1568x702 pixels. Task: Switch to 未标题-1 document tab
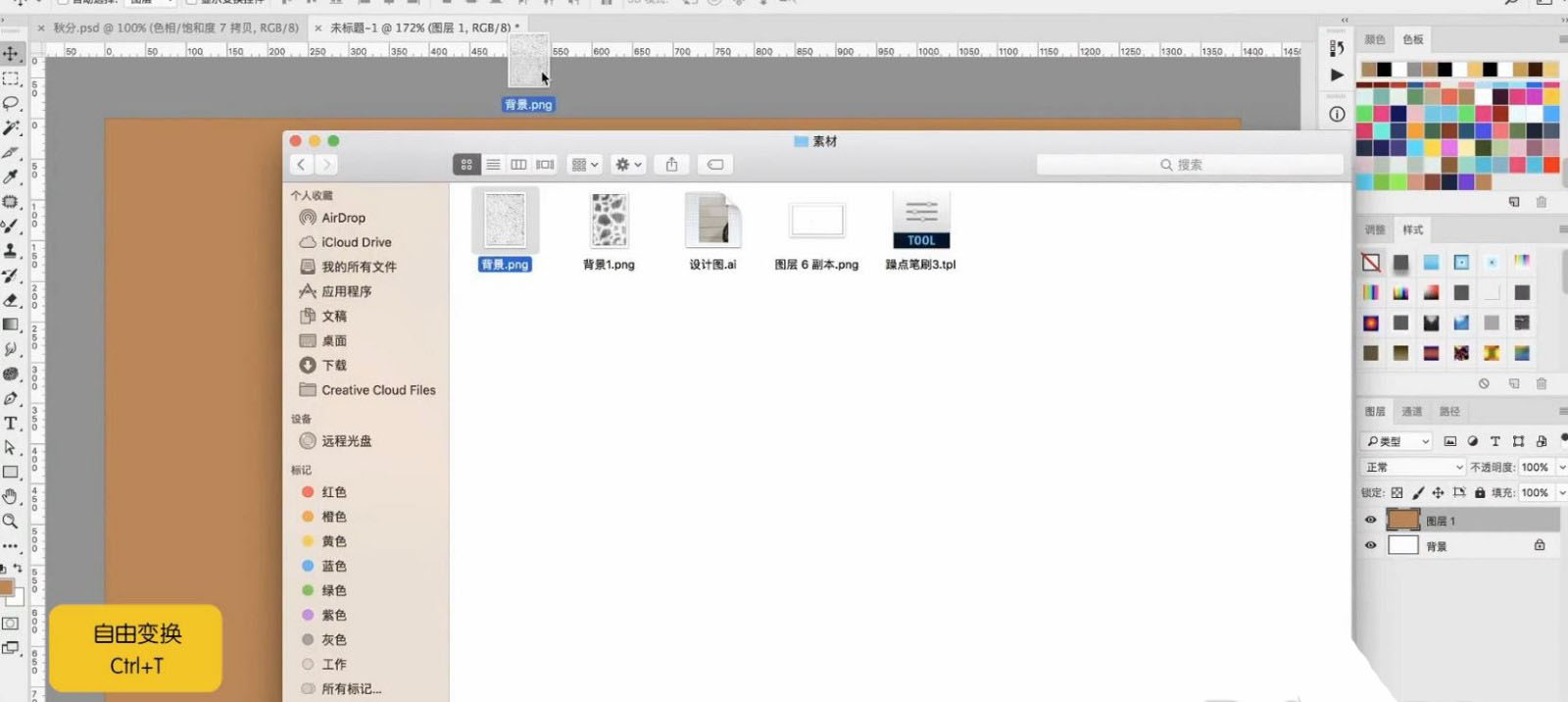click(x=424, y=28)
